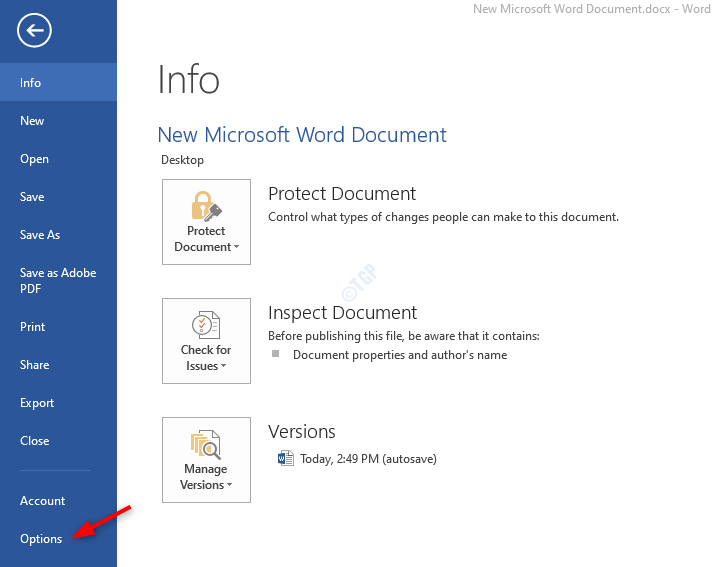Click the window title 'New Microsoft Word Document.docx - Word'
719x567 pixels.
(592, 9)
